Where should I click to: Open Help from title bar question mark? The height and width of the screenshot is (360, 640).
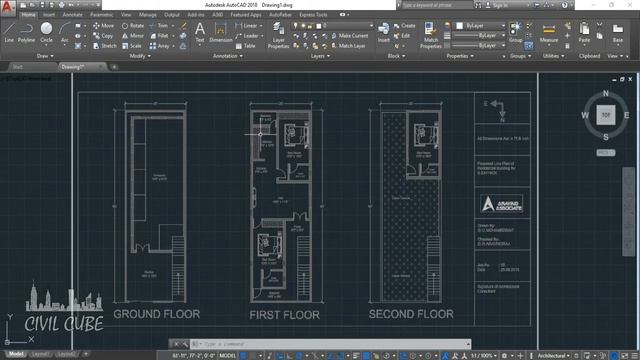[564, 5]
